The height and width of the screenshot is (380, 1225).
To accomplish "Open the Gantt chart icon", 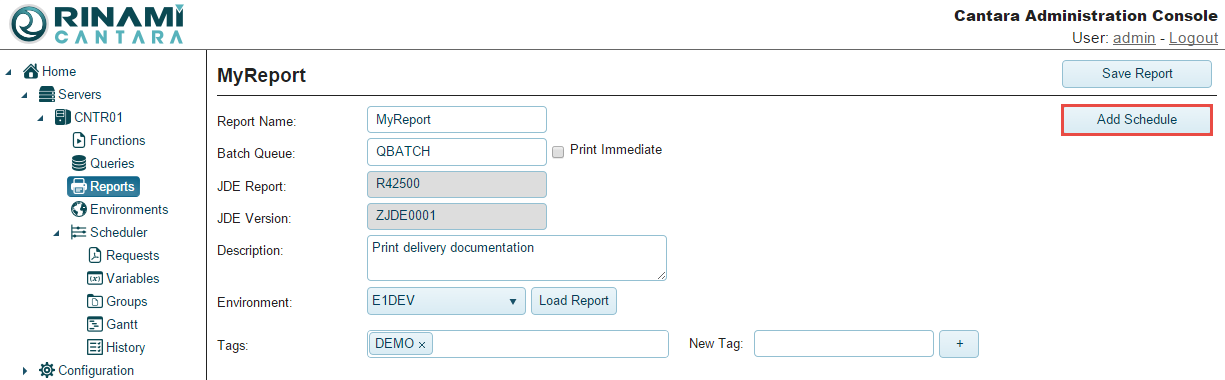I will tap(95, 324).
